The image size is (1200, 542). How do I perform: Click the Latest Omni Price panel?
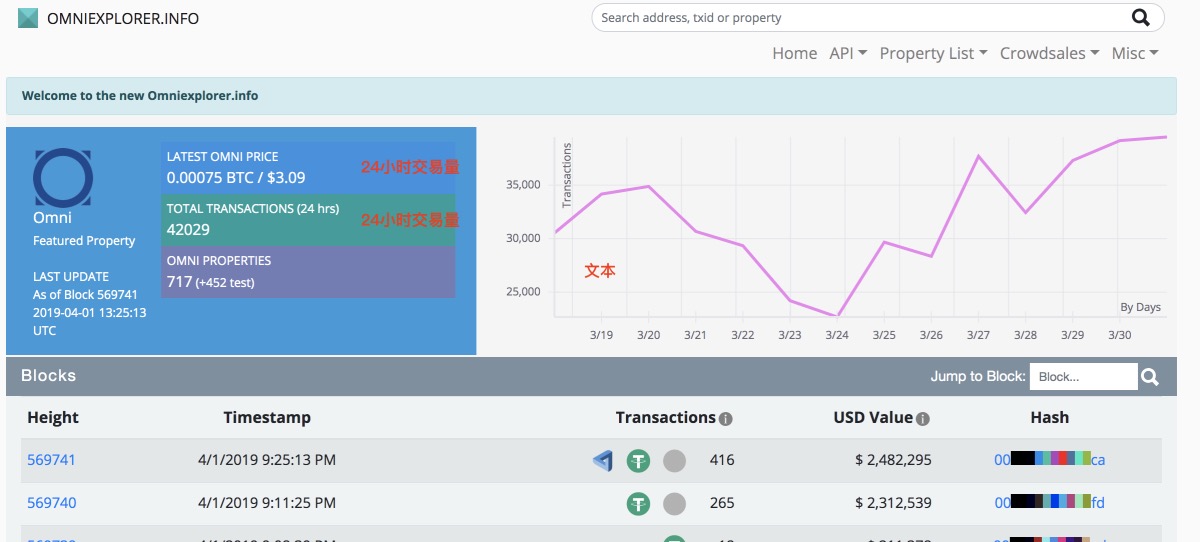[x=308, y=168]
